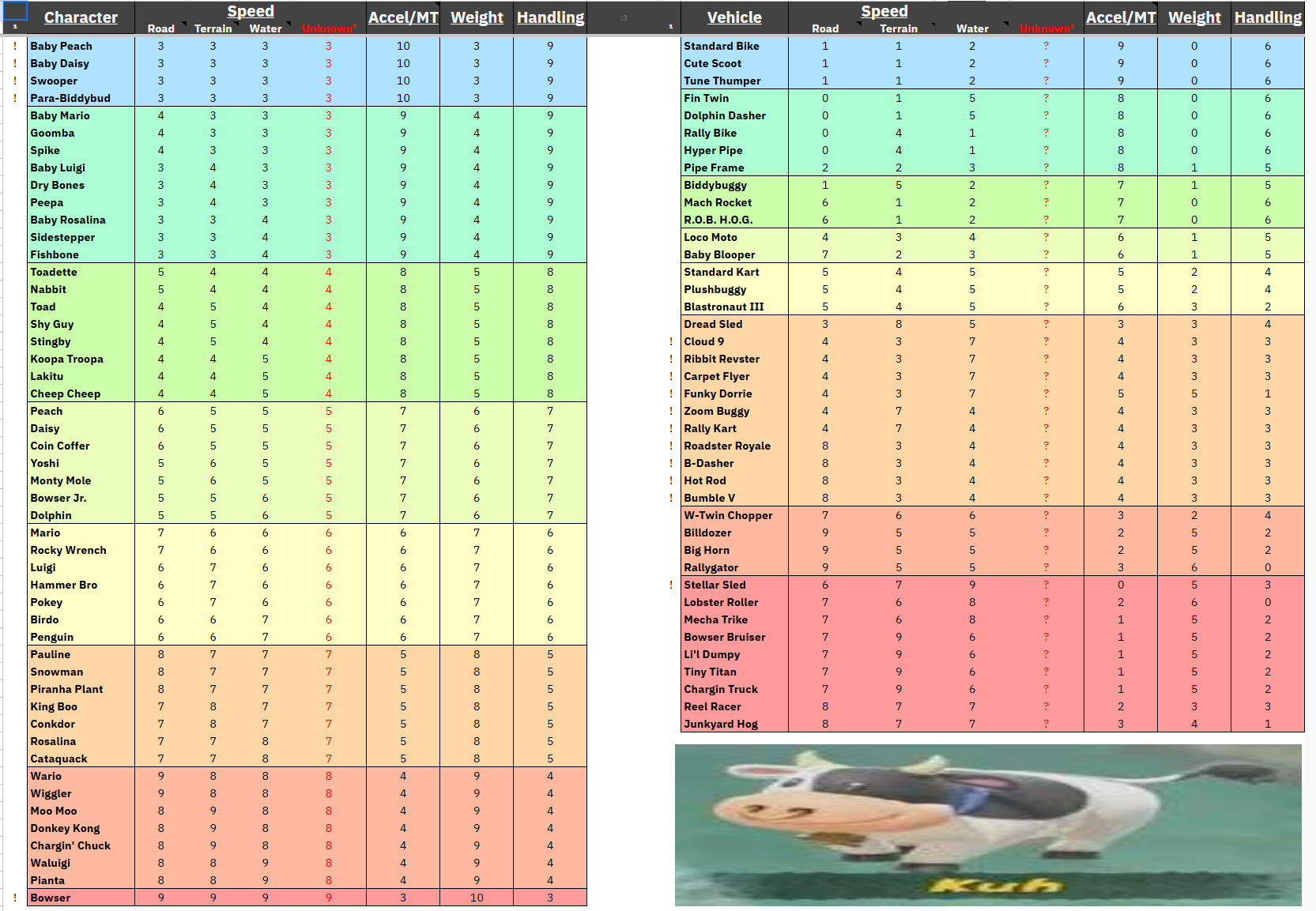This screenshot has height=911, width=1316.
Task: Select the Pianta name cell
Action: [x=81, y=880]
